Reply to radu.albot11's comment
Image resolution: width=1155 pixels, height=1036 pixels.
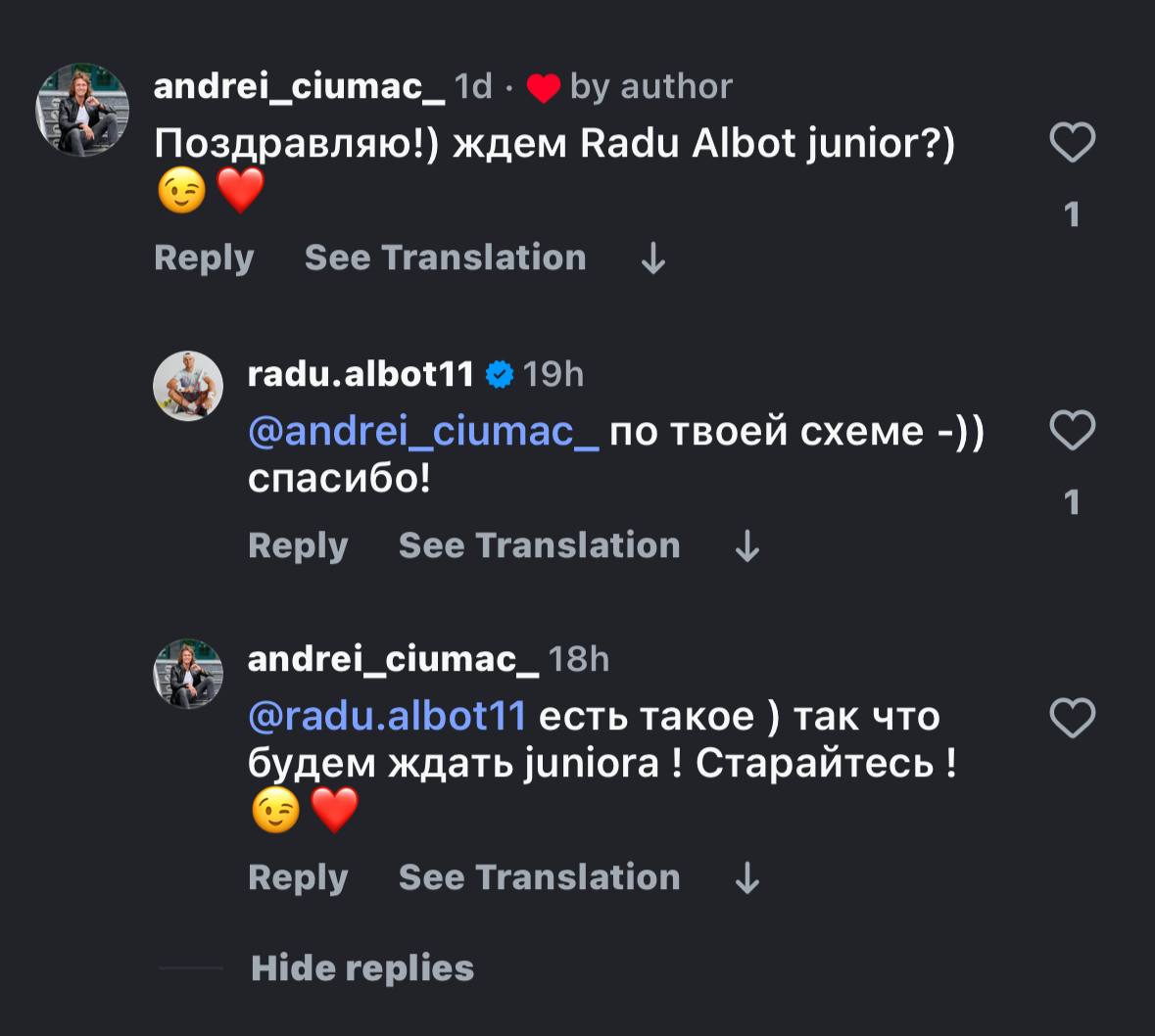click(298, 545)
